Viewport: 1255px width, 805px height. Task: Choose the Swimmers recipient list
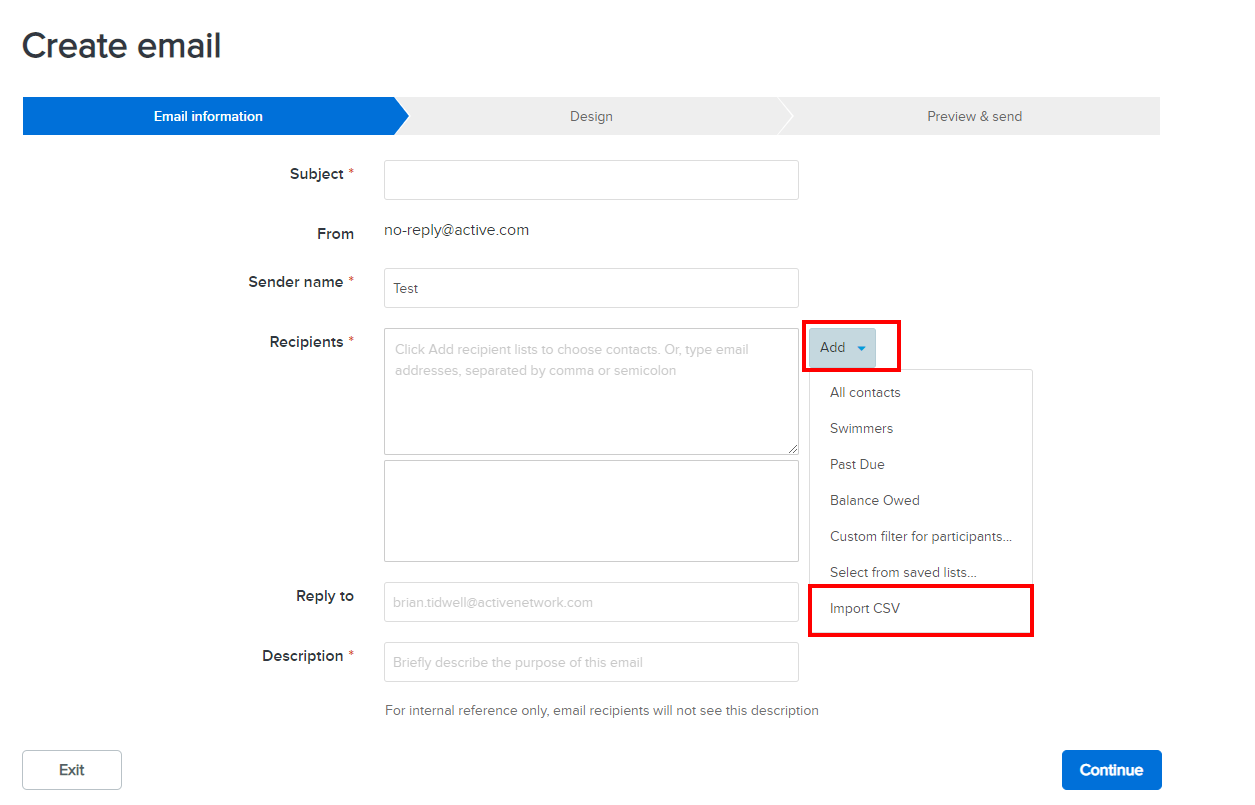[861, 428]
